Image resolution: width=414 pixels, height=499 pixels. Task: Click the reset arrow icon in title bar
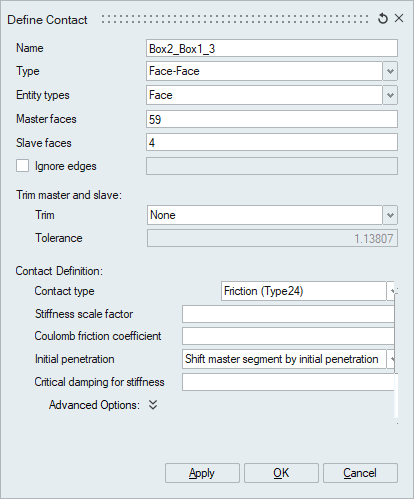(x=383, y=19)
